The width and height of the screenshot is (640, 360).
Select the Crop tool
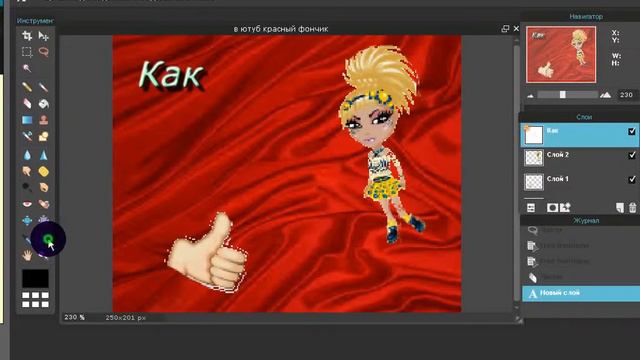tap(27, 36)
